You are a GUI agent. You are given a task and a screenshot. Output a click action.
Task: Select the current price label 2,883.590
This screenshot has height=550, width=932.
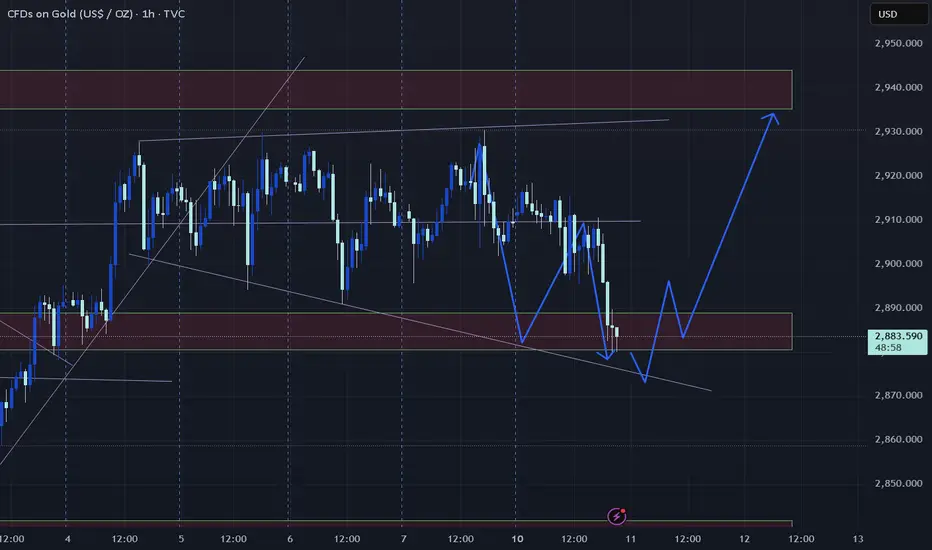click(898, 342)
